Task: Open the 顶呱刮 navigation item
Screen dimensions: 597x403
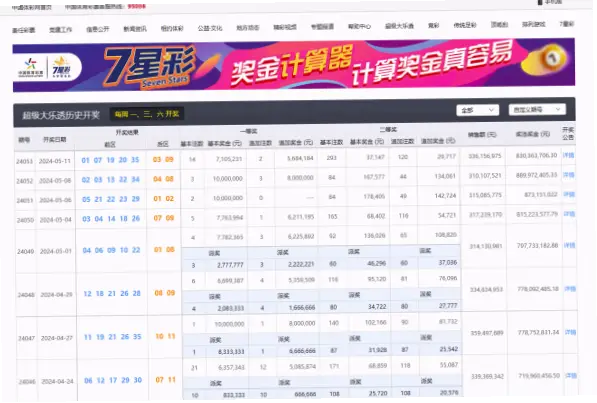Action: pyautogui.click(x=500, y=25)
